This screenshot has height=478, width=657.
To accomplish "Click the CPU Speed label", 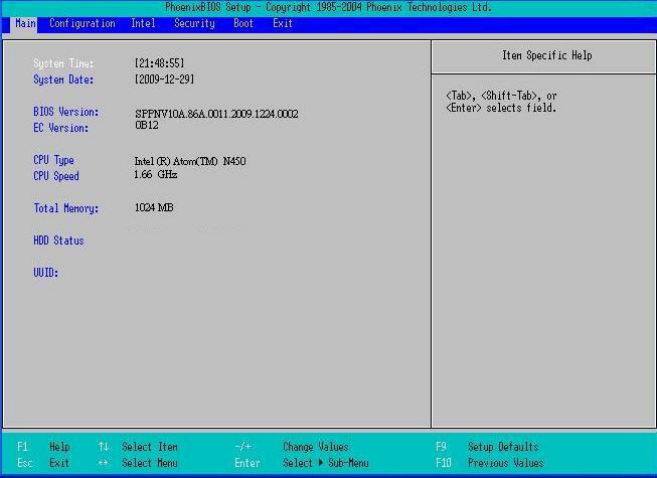I will click(56, 176).
